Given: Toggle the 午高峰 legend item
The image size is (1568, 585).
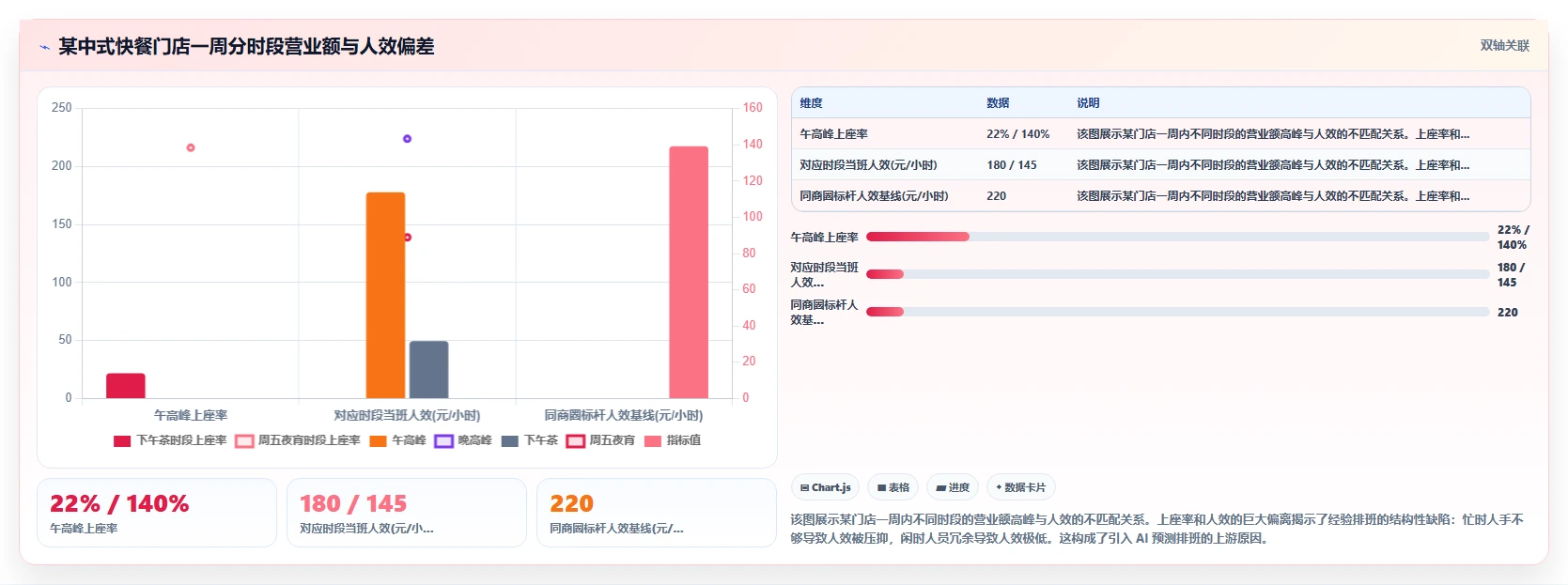Looking at the screenshot, I should (397, 440).
